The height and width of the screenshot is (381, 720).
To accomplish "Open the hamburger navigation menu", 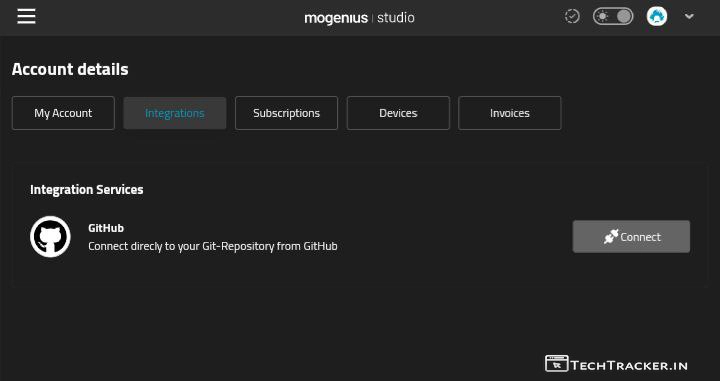I will (x=26, y=17).
